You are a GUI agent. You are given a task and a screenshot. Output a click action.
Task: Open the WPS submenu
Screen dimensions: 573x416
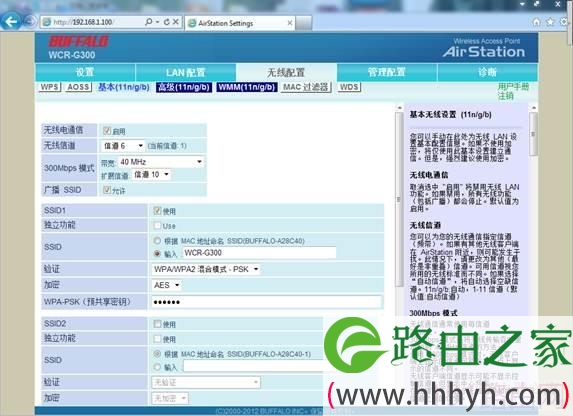pyautogui.click(x=49, y=87)
